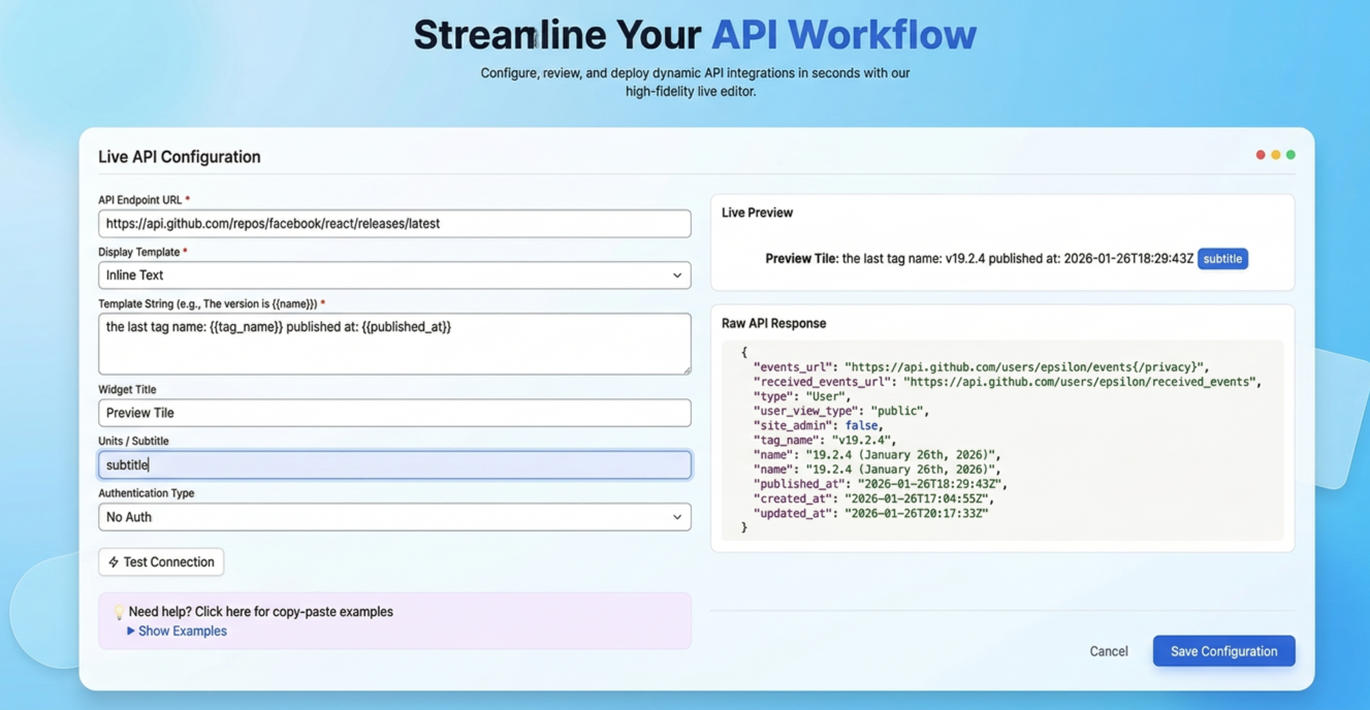
Task: Focus the API Endpoint URL field
Action: tap(394, 224)
